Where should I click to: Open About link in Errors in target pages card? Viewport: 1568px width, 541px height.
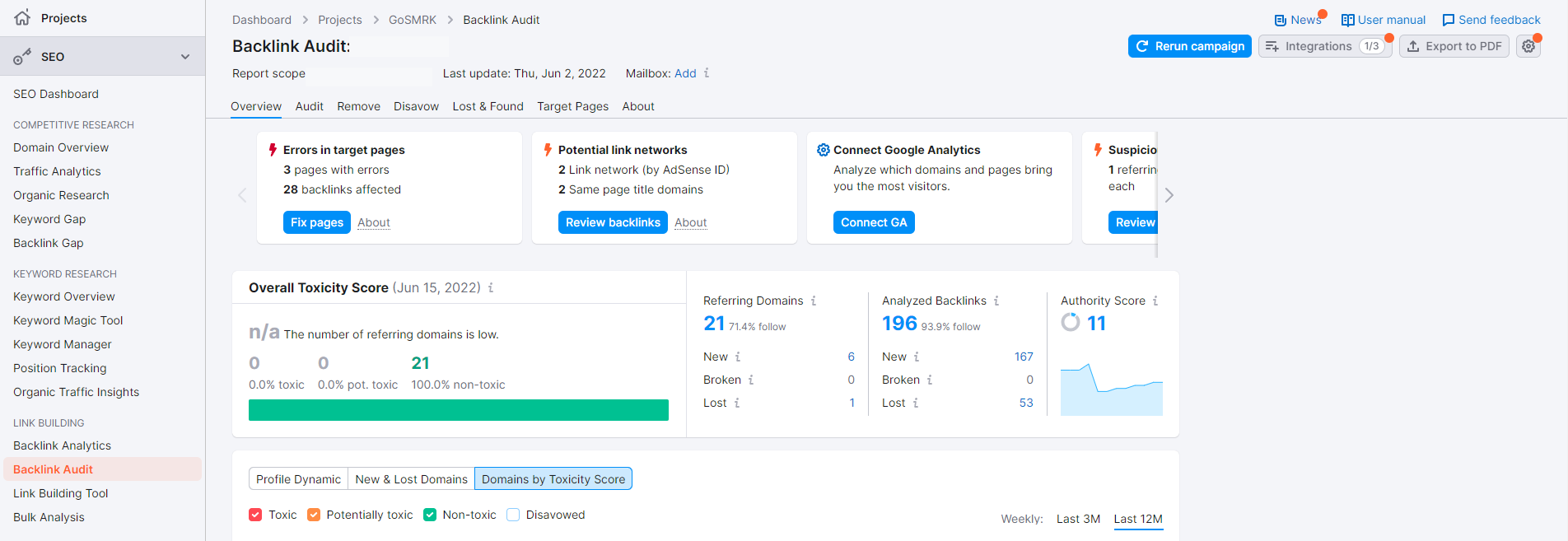374,222
